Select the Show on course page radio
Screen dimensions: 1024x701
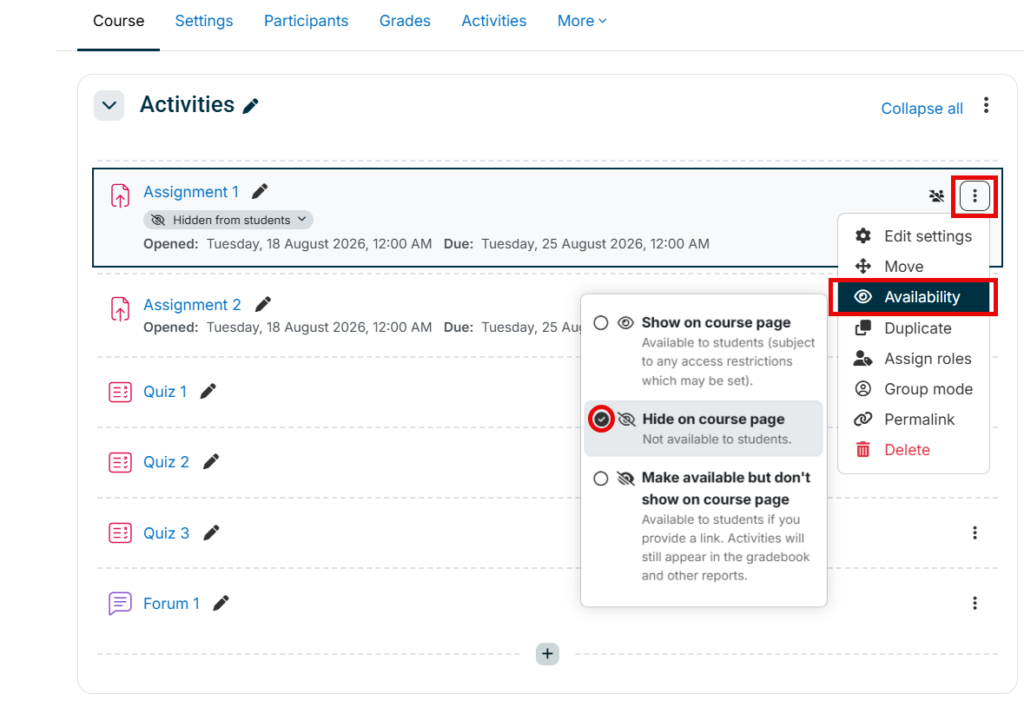[x=601, y=323]
